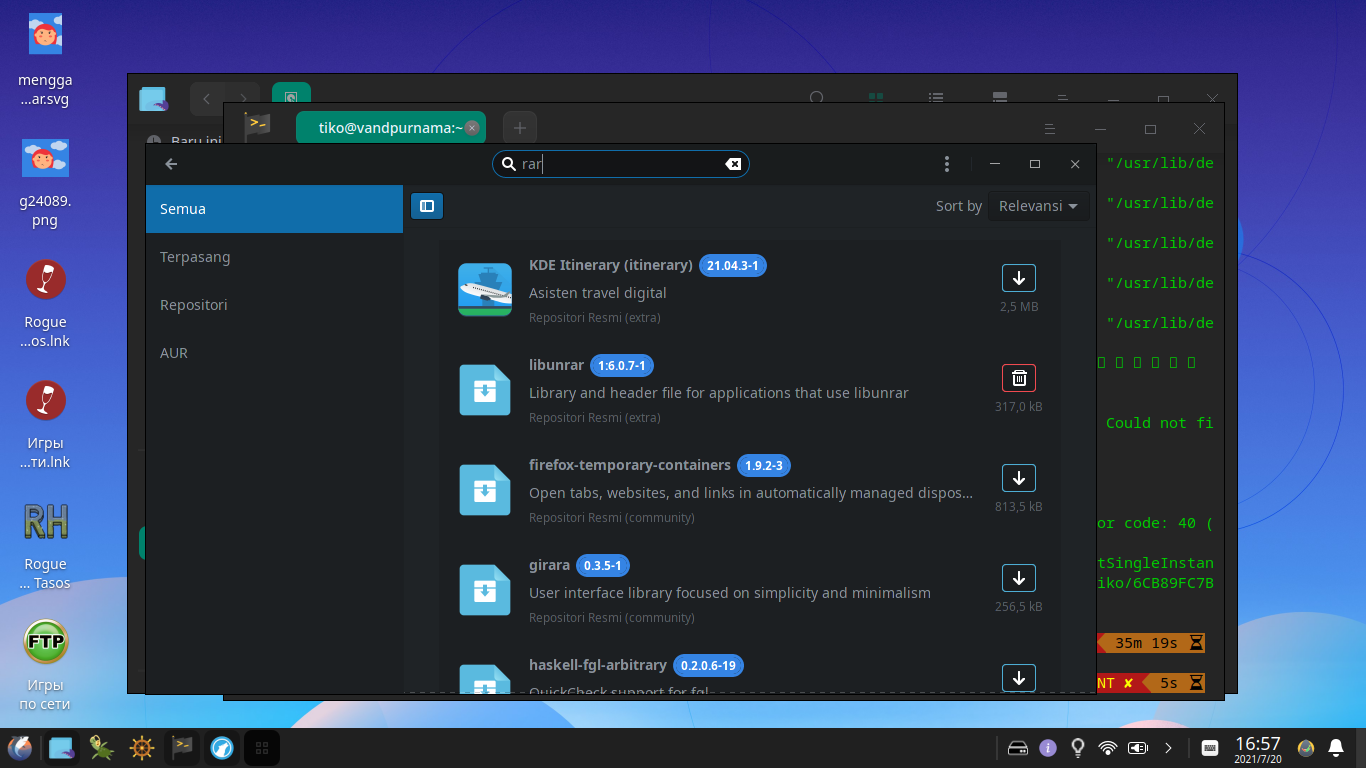This screenshot has width=1366, height=768.
Task: Click the terminal app flag icon
Action: click(x=258, y=127)
